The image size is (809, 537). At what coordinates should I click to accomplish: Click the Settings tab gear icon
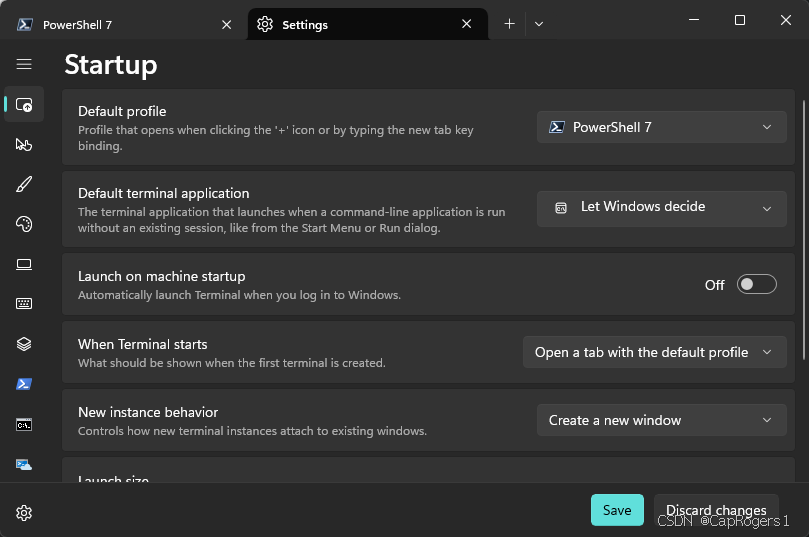pyautogui.click(x=265, y=24)
